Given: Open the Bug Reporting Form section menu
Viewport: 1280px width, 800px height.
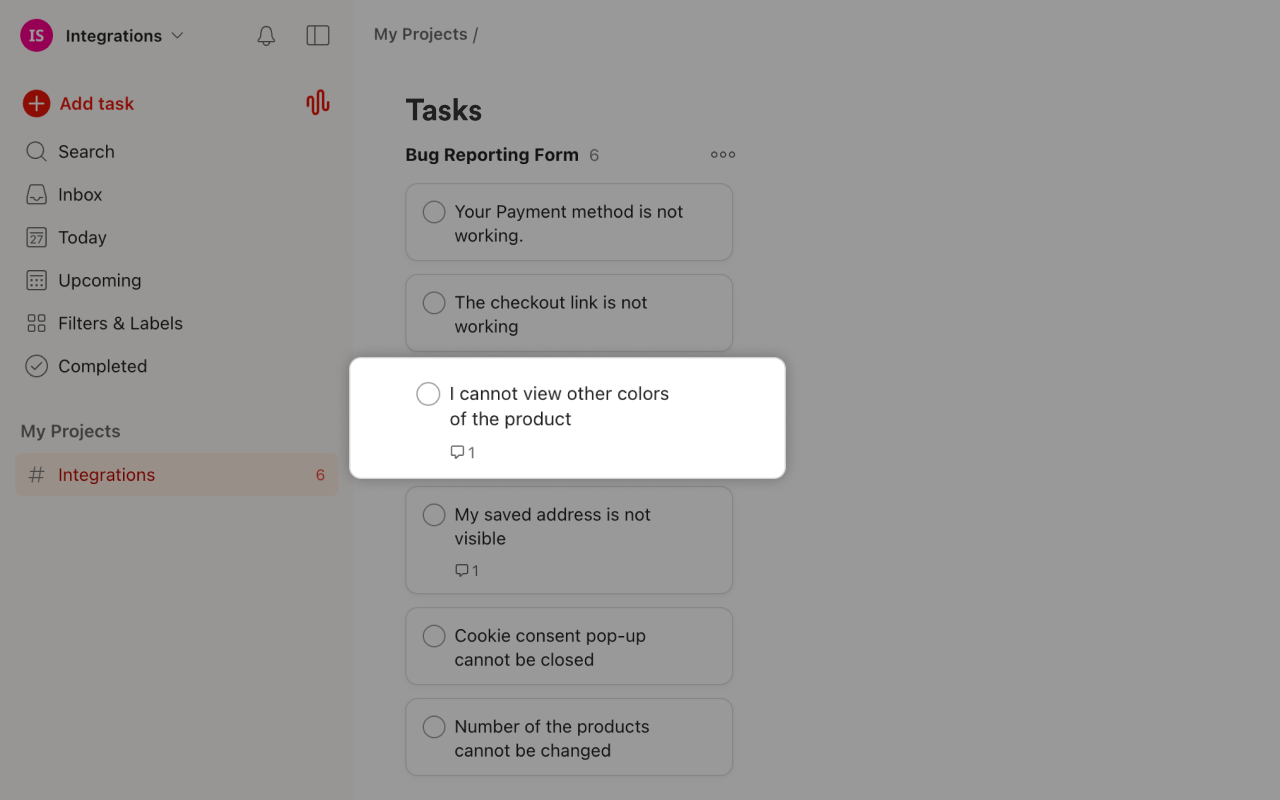Looking at the screenshot, I should [722, 154].
